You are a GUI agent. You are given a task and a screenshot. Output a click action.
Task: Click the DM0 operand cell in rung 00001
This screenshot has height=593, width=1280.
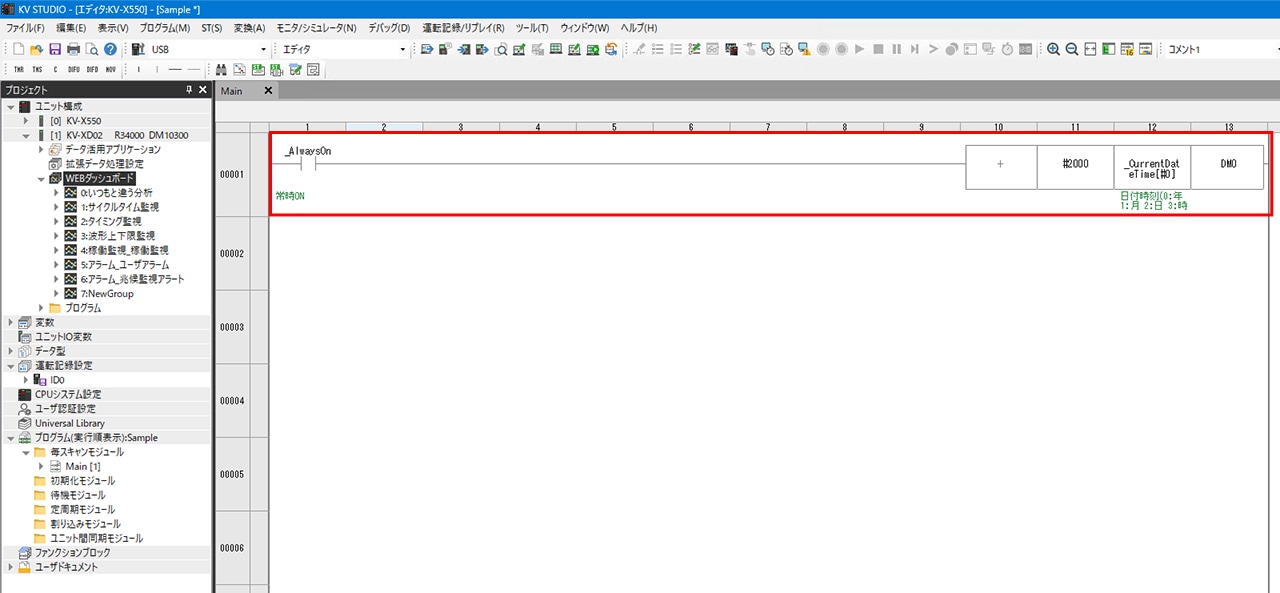coord(1227,164)
